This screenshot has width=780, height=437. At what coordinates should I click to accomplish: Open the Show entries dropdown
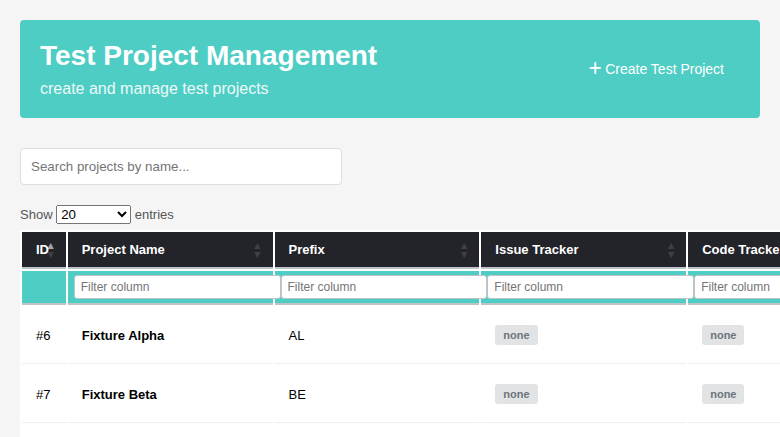pyautogui.click(x=94, y=215)
